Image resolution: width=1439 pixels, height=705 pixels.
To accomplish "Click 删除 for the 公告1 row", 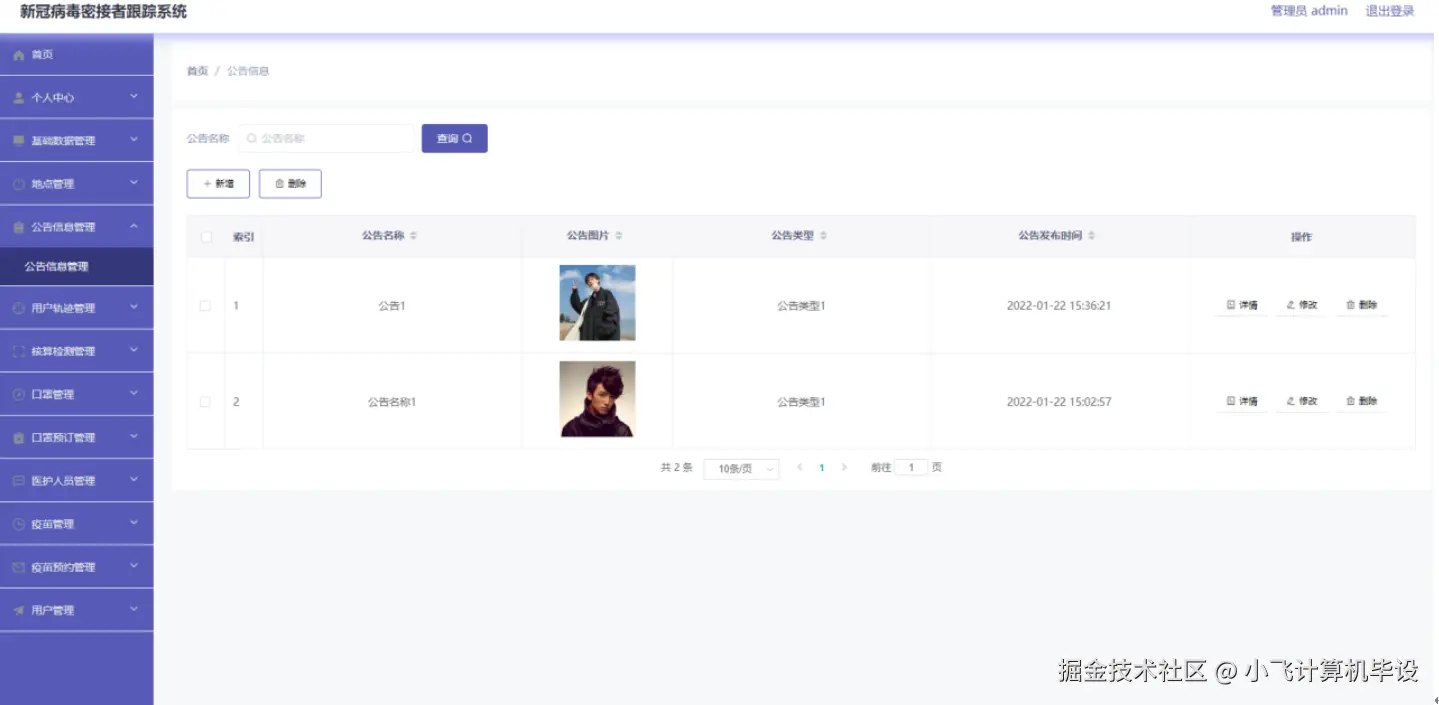I will click(1362, 305).
